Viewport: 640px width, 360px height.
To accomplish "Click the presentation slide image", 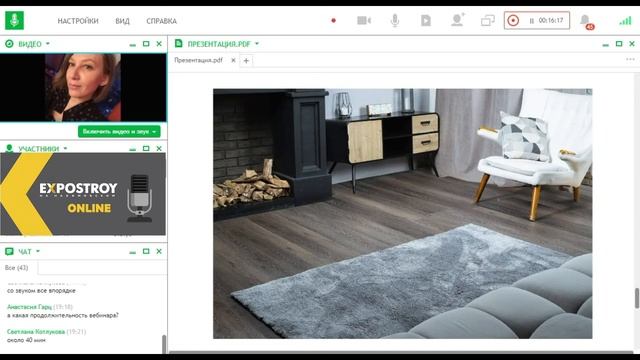I will [402, 213].
